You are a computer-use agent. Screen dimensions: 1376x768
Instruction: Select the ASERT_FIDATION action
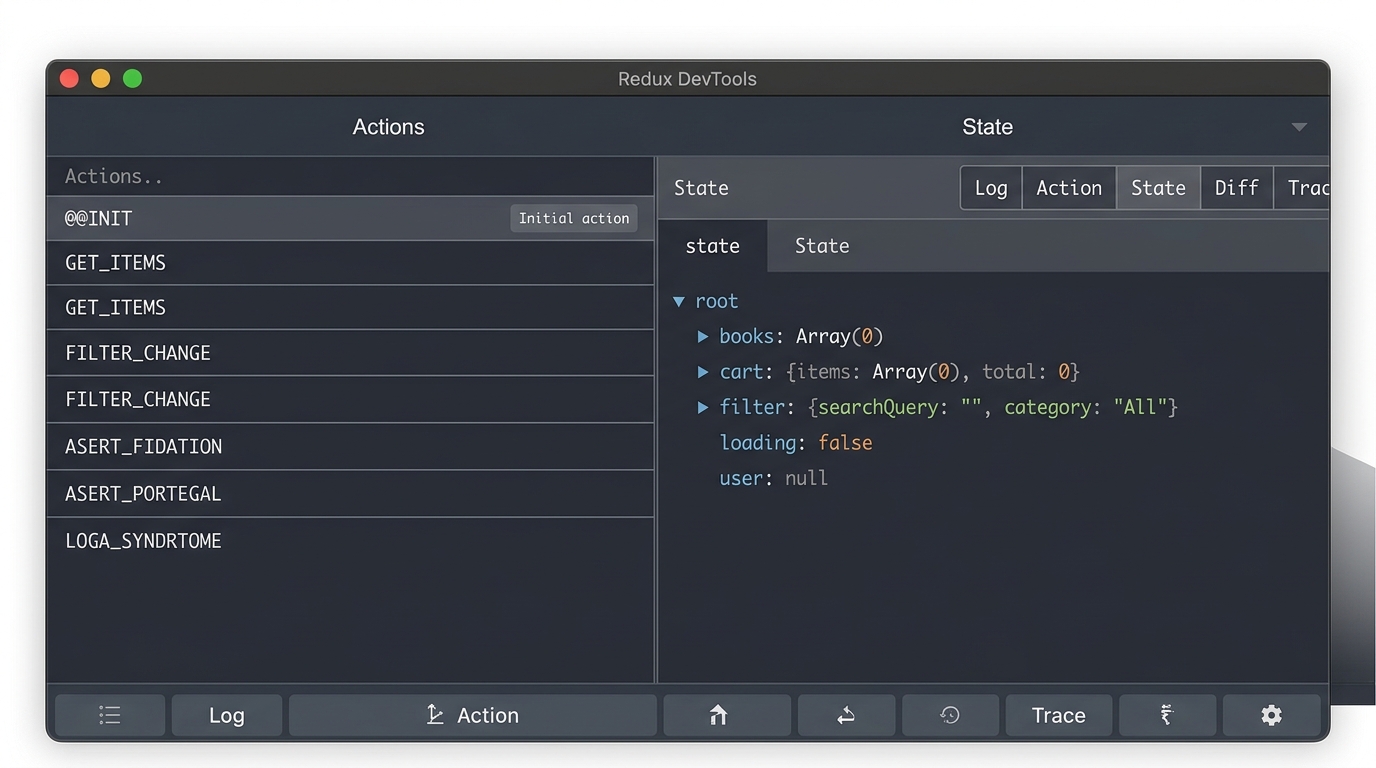[x=350, y=447]
